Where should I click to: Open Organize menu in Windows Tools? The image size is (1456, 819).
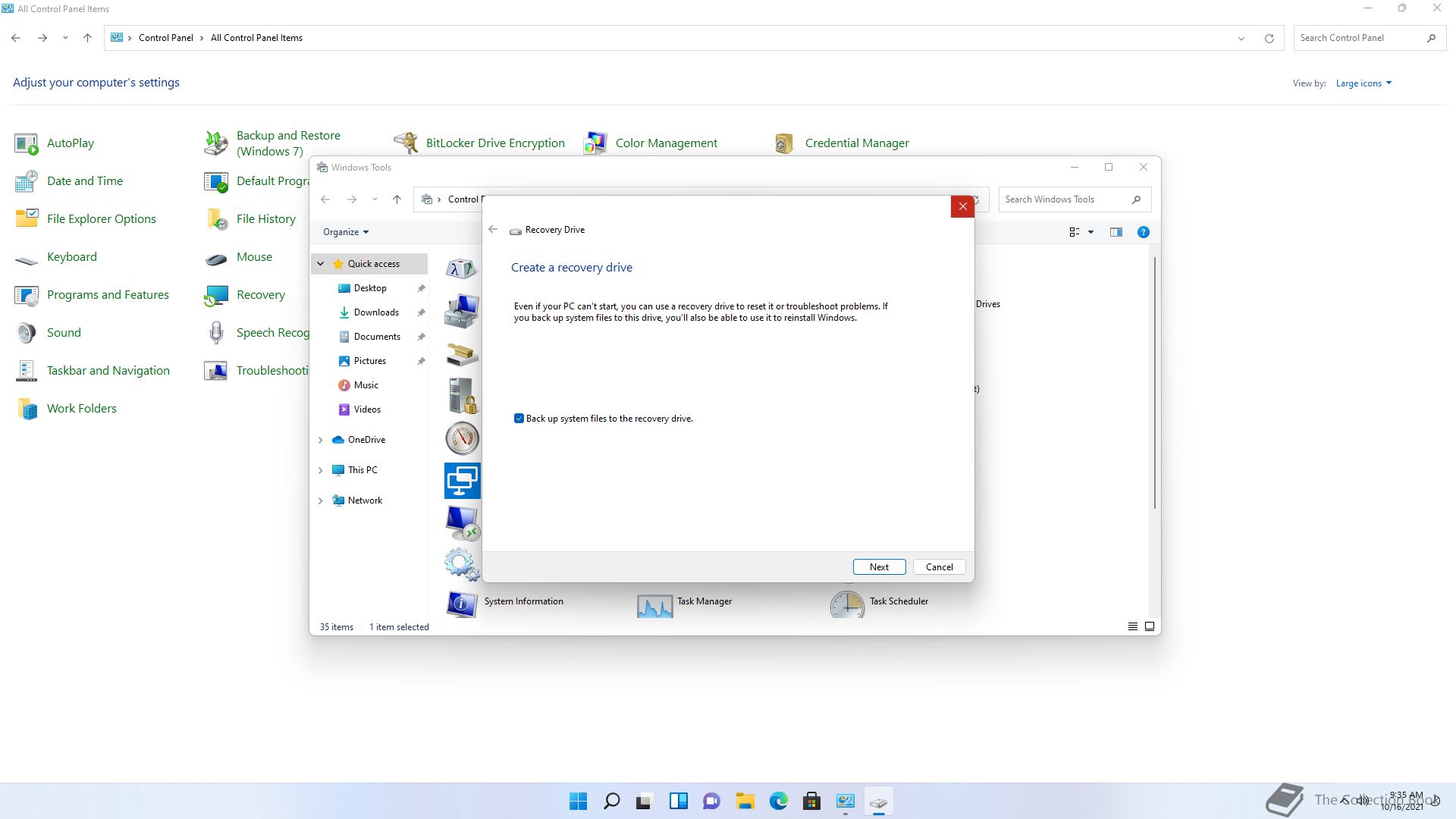click(346, 232)
